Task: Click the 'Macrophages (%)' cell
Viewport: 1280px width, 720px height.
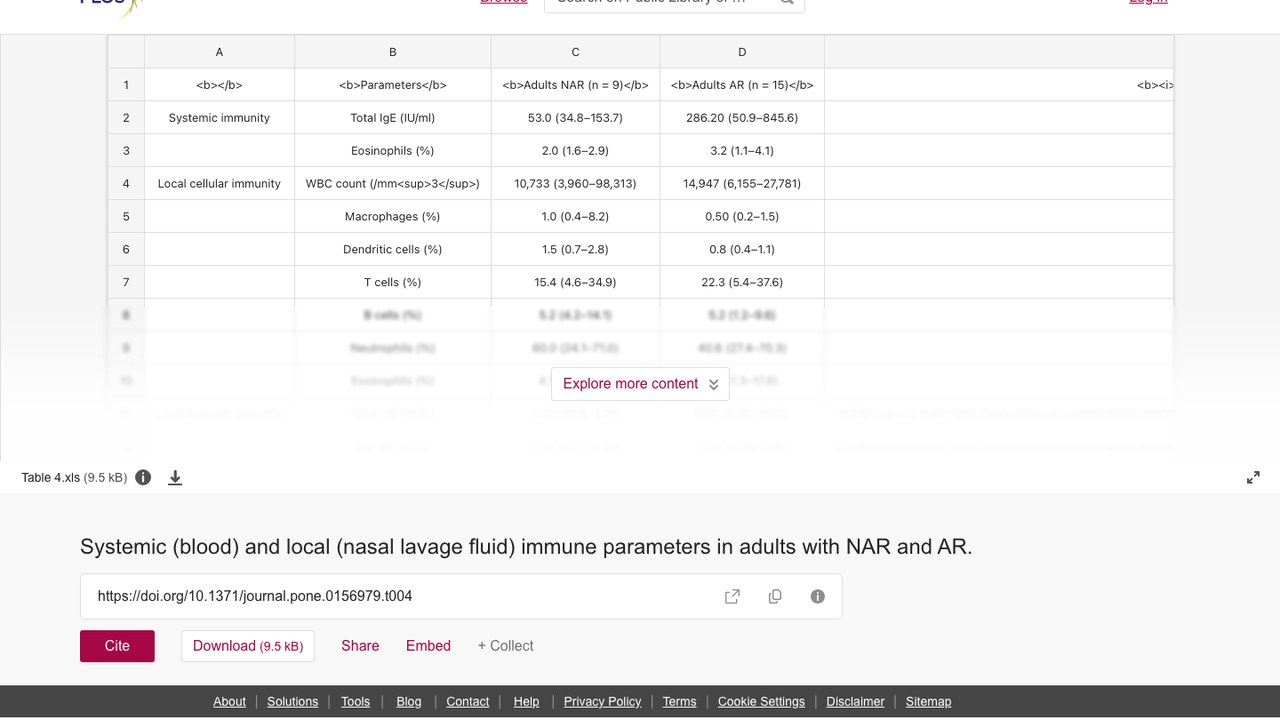Action: point(393,217)
